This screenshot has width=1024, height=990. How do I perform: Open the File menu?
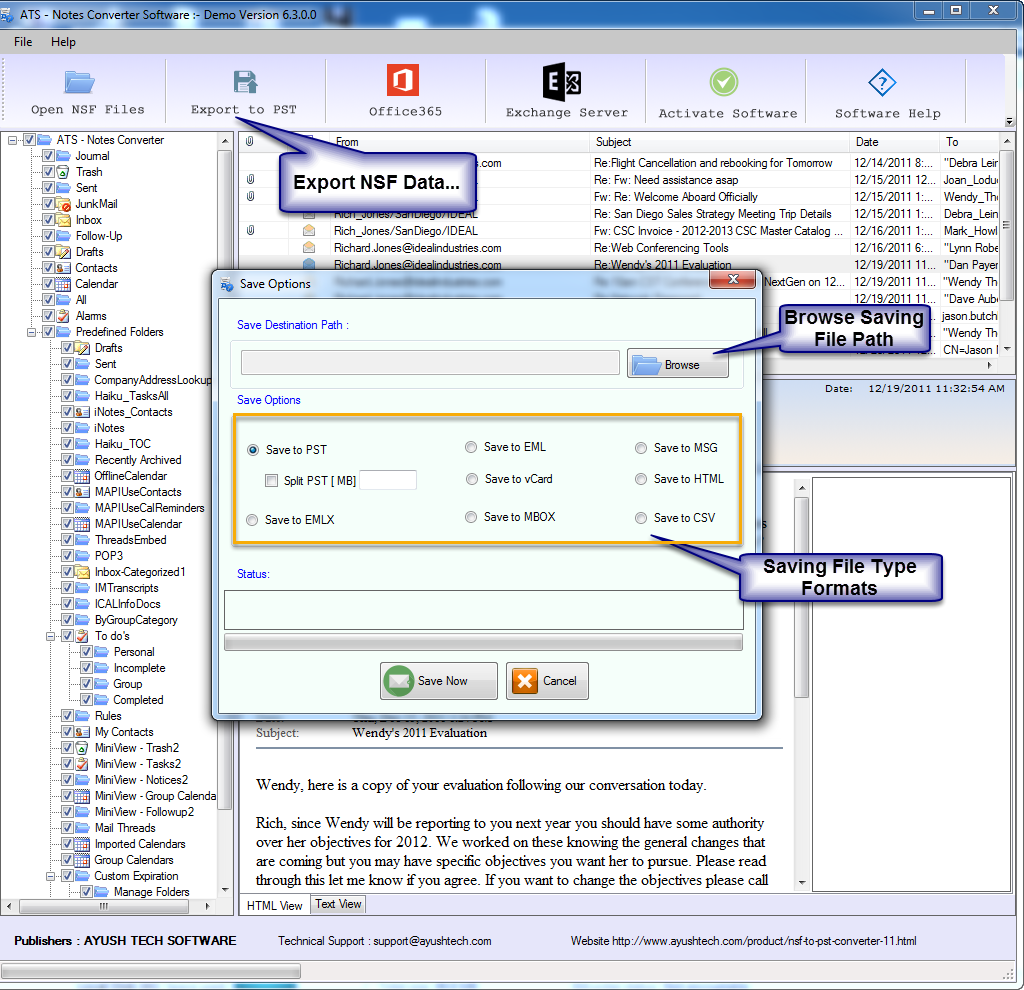pos(23,42)
